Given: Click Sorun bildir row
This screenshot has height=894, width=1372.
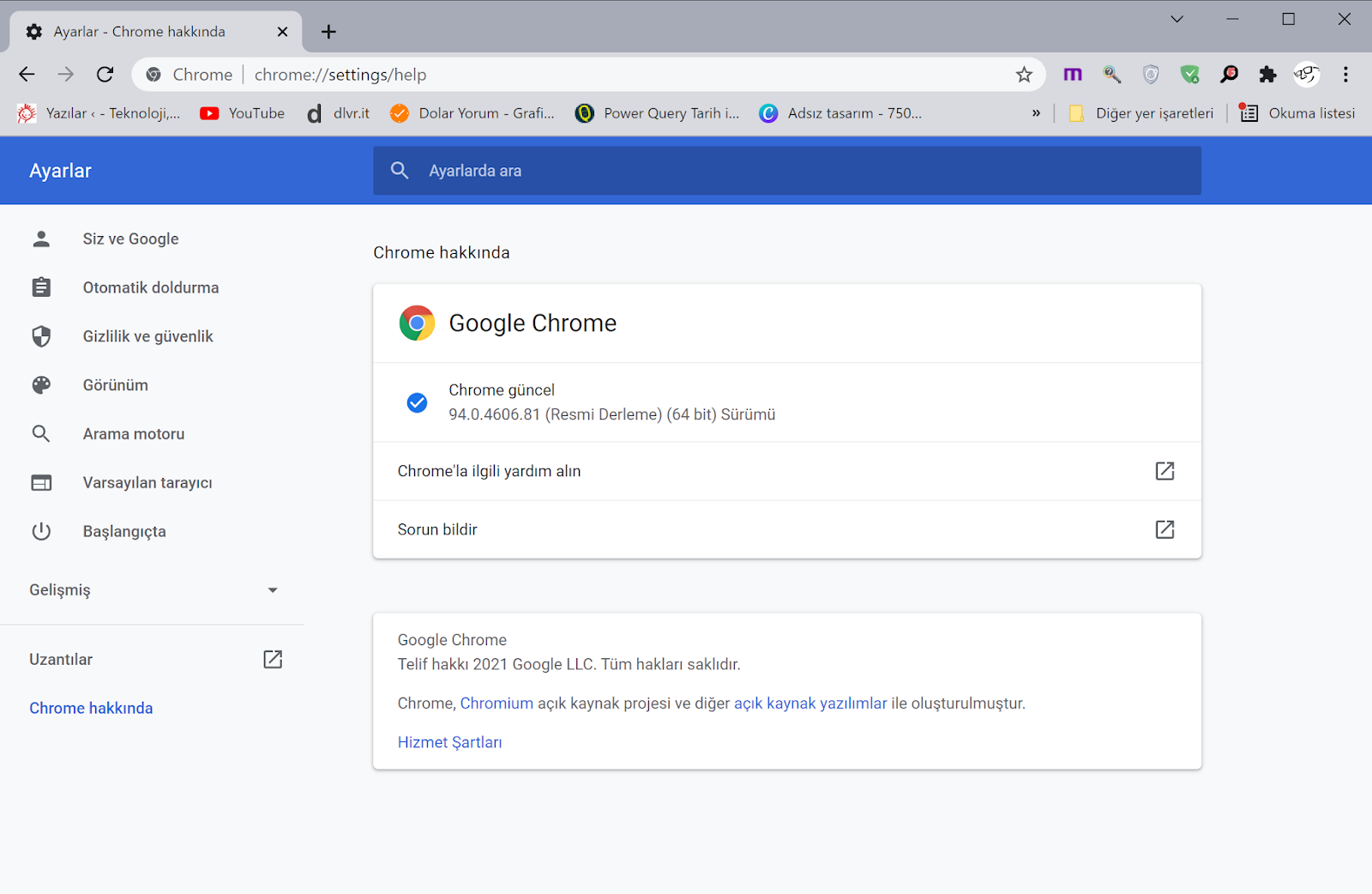Looking at the screenshot, I should [x=786, y=529].
